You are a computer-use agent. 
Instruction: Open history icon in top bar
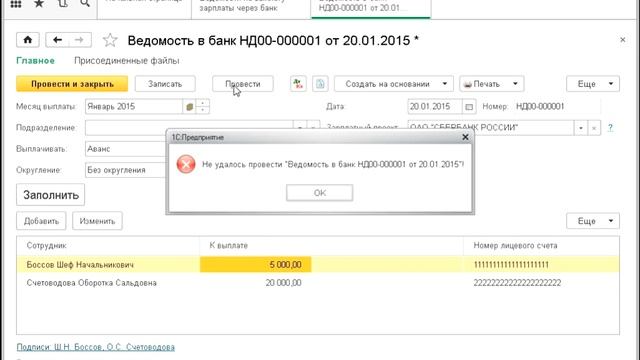pos(62,4)
